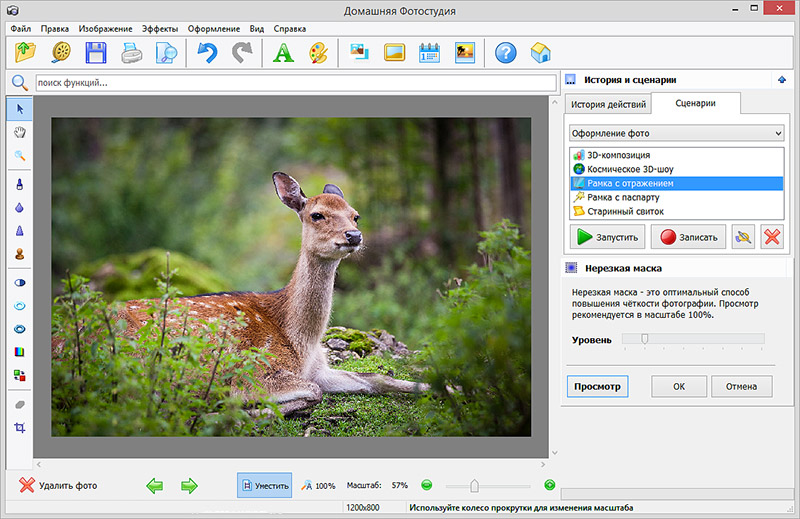Viewport: 800px width, 519px height.
Task: Click the save floppy disk icon
Action: pyautogui.click(x=96, y=52)
